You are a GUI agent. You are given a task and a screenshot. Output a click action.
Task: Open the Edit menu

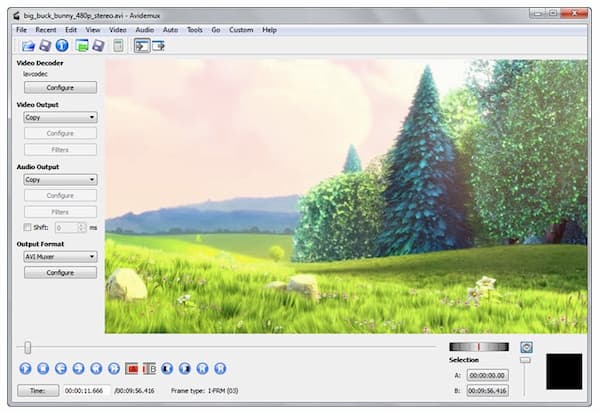pyautogui.click(x=71, y=30)
